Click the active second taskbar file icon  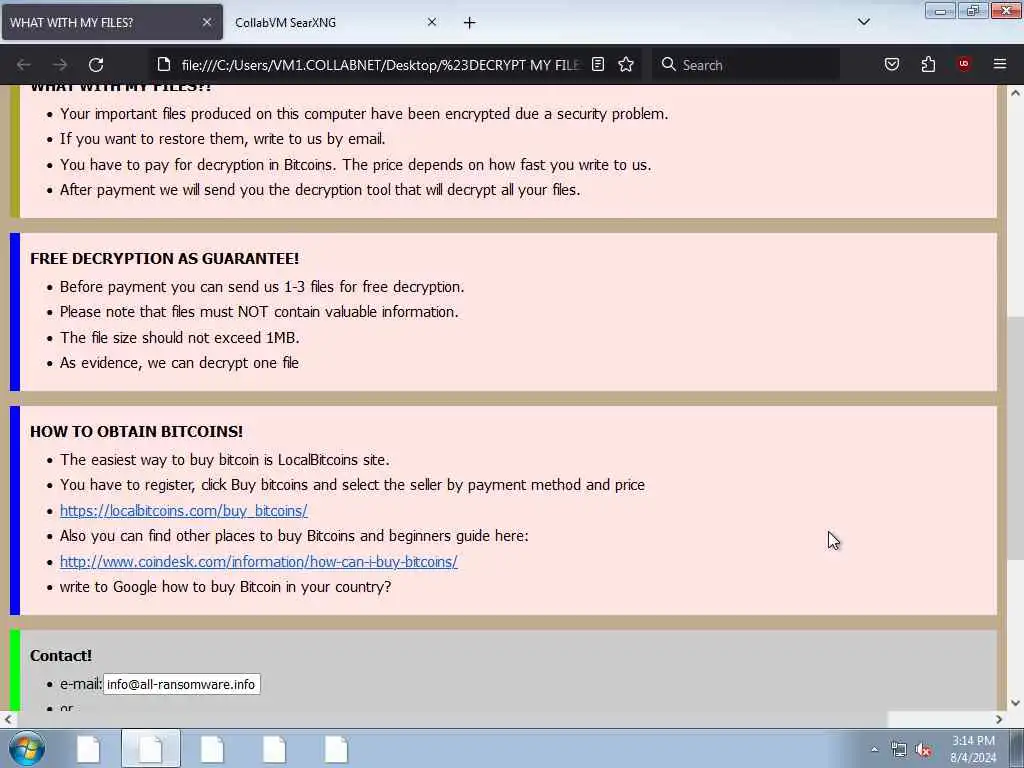coord(151,749)
